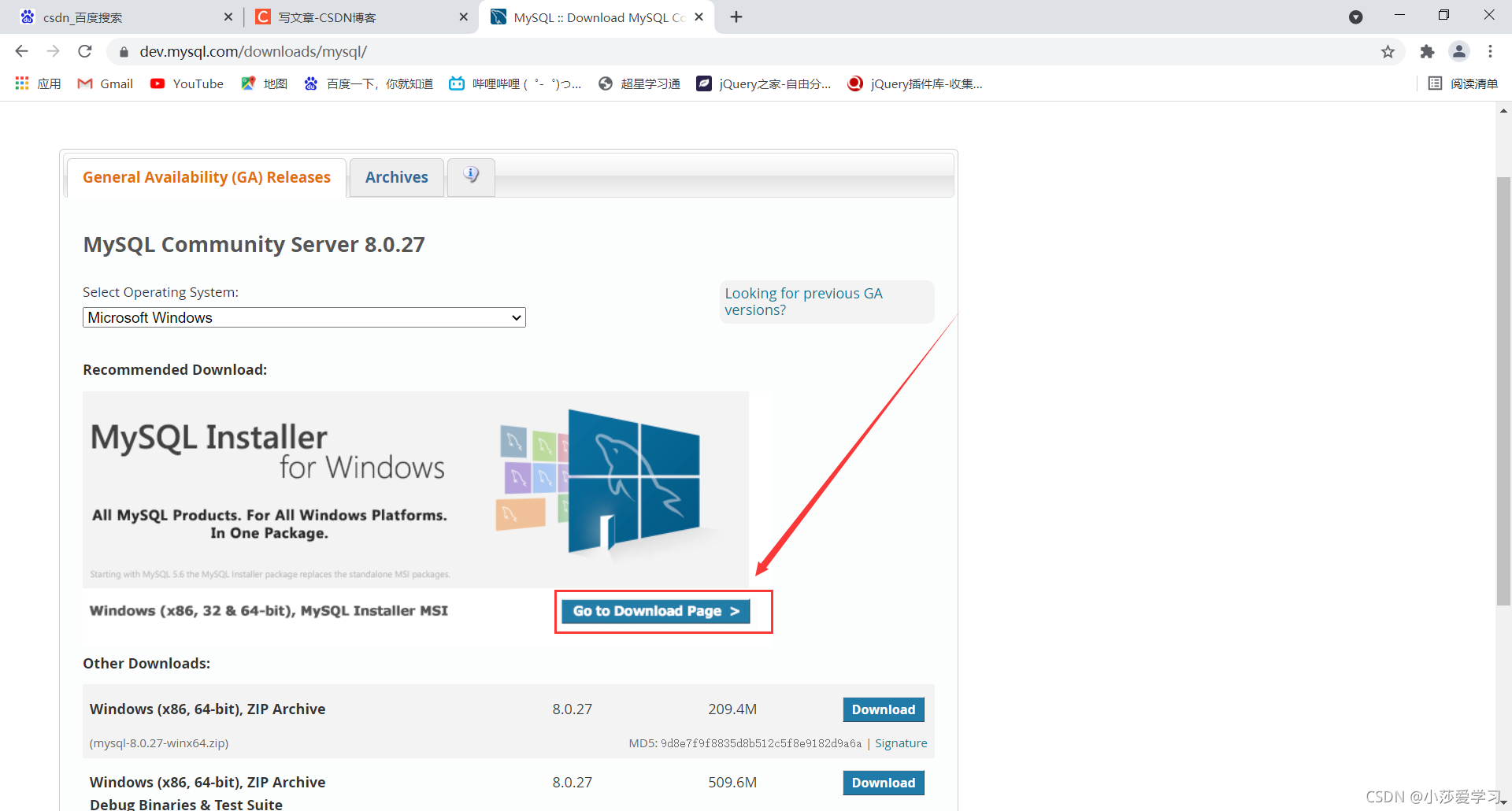Click the scrollbar up arrow

coord(1503,111)
